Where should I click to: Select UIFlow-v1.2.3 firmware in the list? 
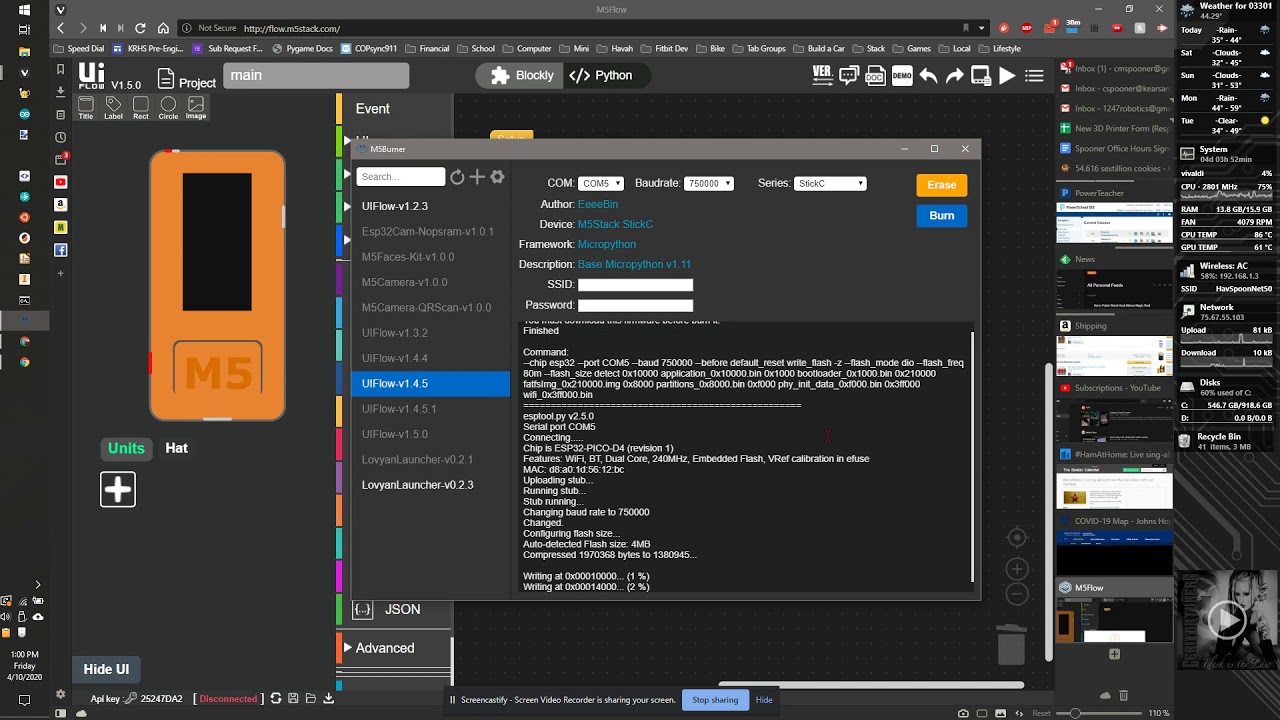(x=431, y=206)
